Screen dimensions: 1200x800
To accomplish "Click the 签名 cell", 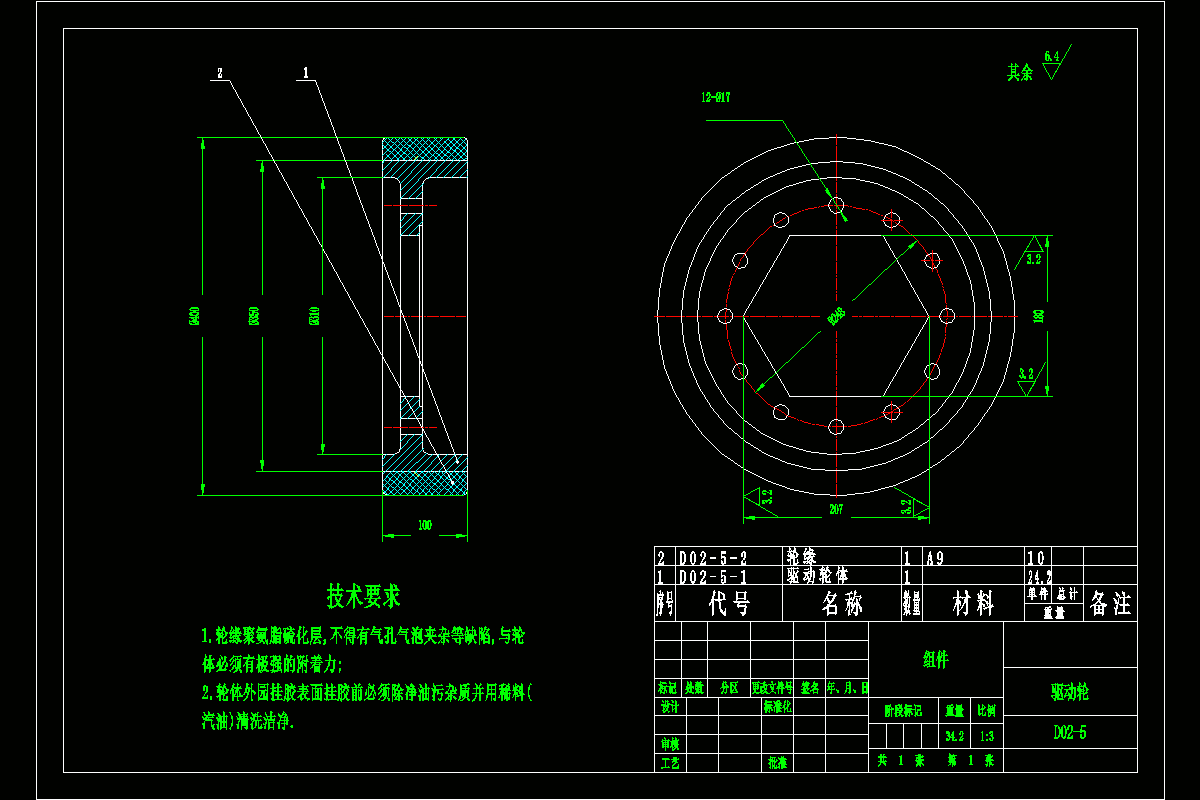I will [x=811, y=688].
